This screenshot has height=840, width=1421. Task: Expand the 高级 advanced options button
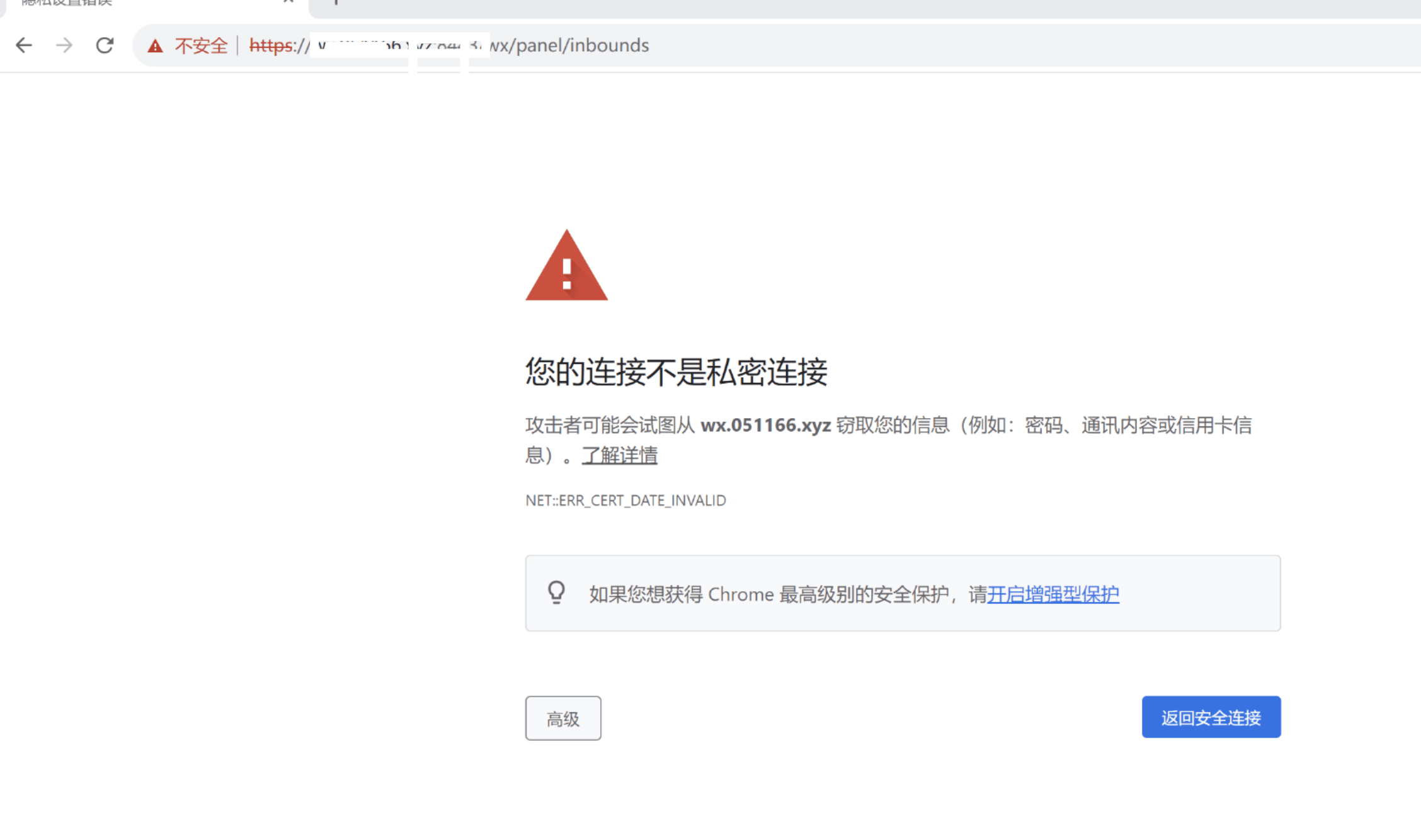click(562, 718)
